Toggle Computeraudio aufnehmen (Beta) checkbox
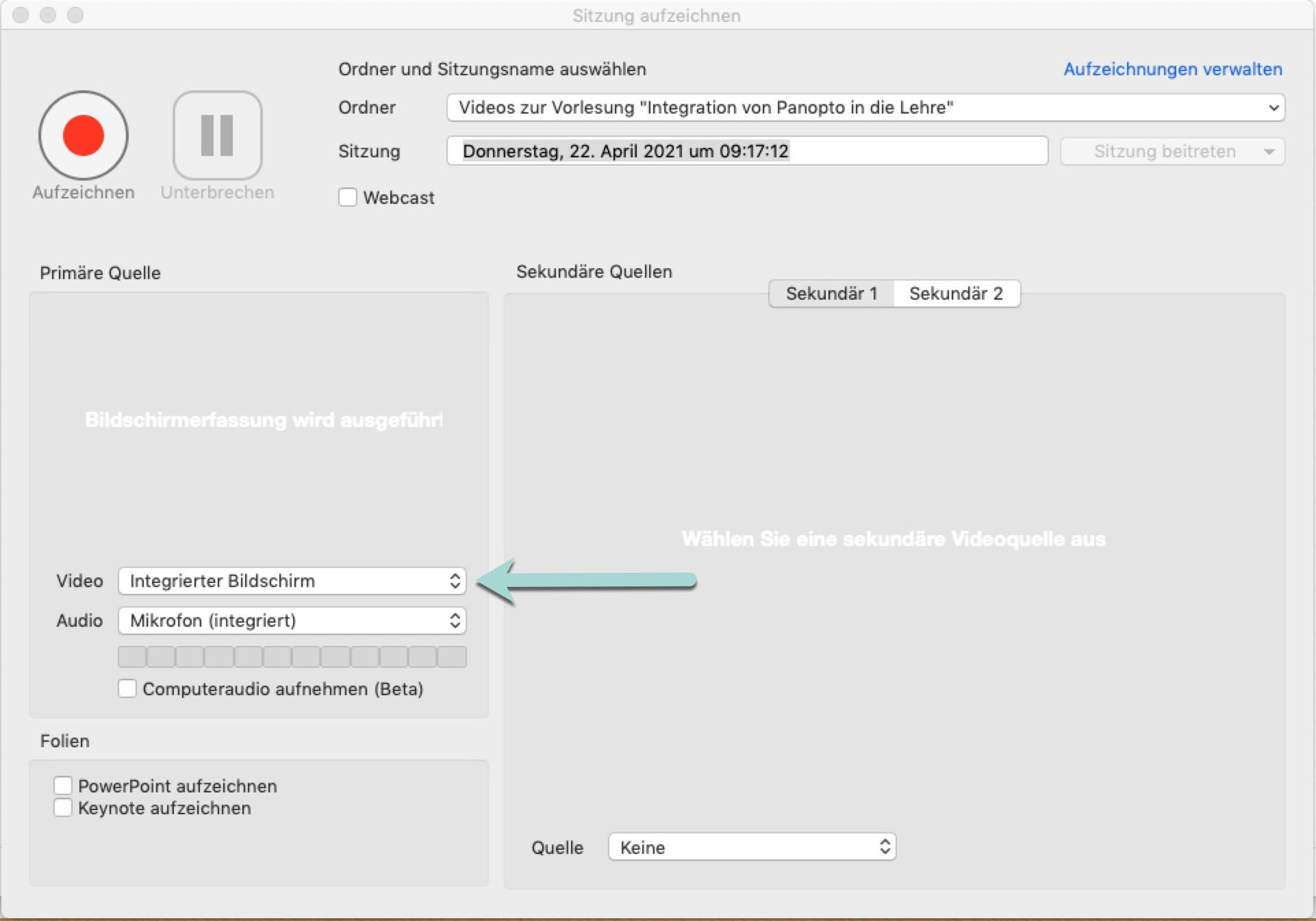This screenshot has width=1316, height=921. (x=127, y=689)
